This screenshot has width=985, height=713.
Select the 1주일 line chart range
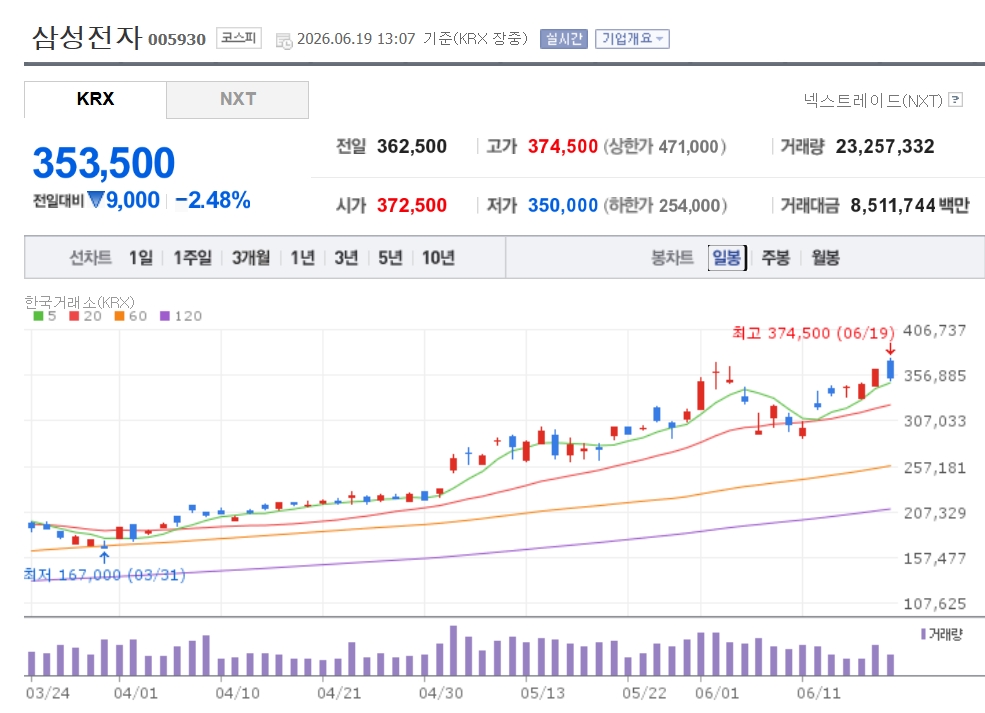point(192,258)
